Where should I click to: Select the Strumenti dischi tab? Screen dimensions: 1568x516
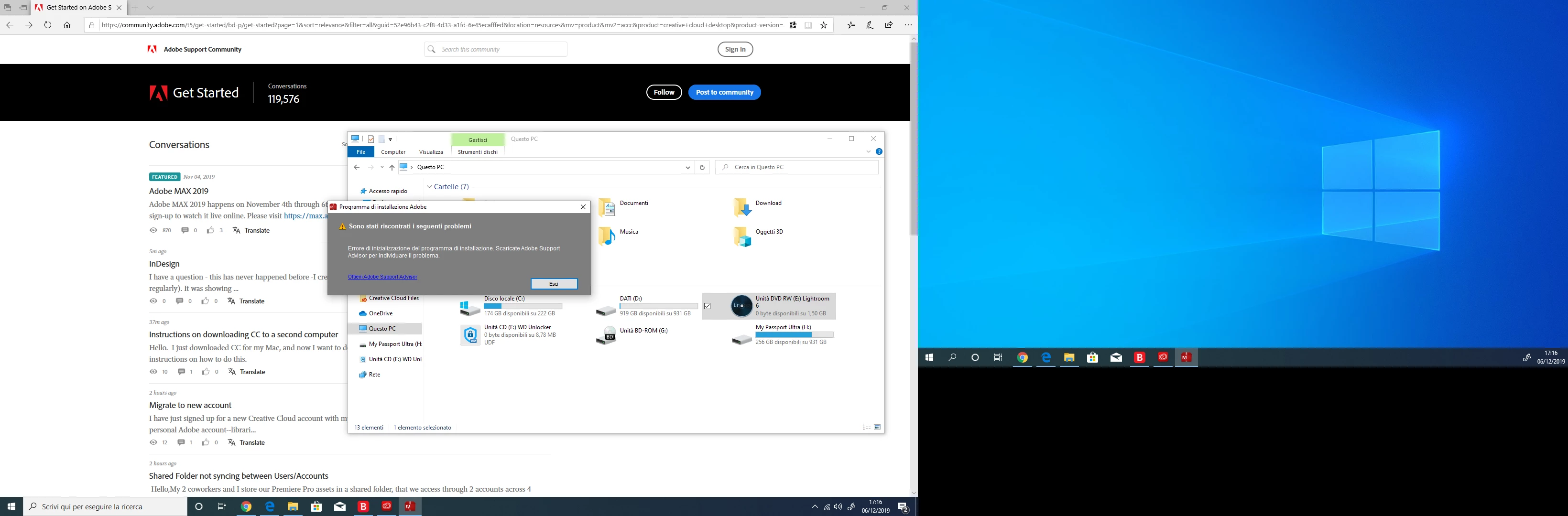point(477,152)
